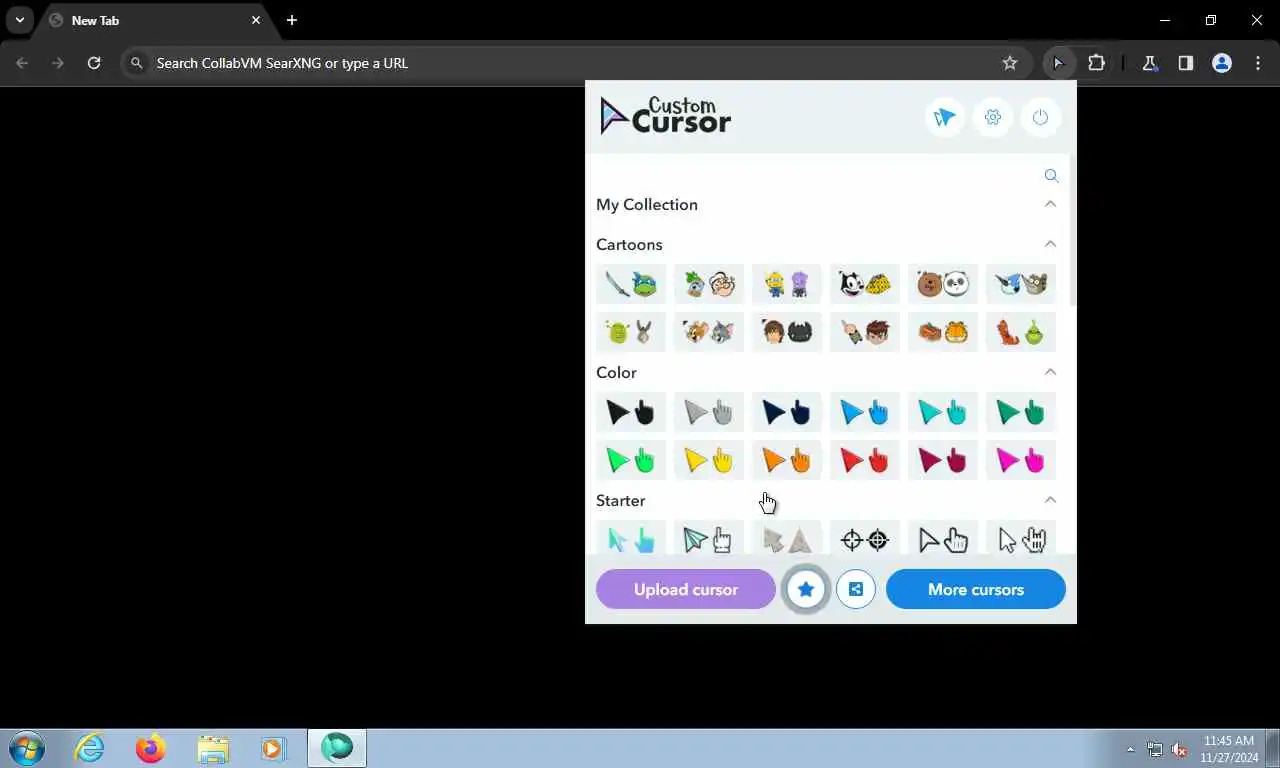Select the yellow color cursor
This screenshot has width=1280, height=768.
709,460
